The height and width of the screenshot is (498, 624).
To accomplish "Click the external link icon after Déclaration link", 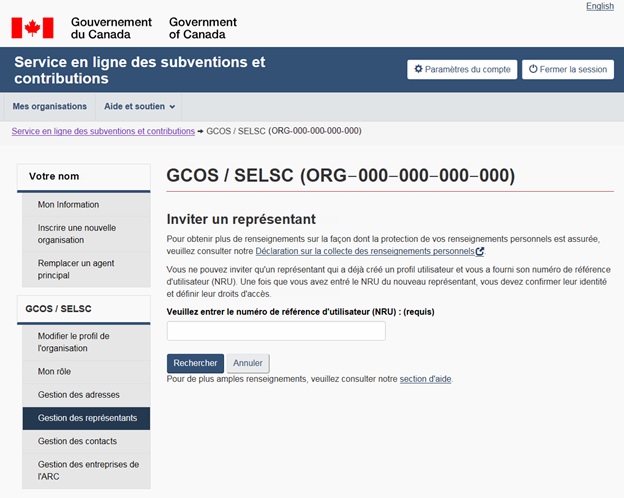I will coord(480,251).
